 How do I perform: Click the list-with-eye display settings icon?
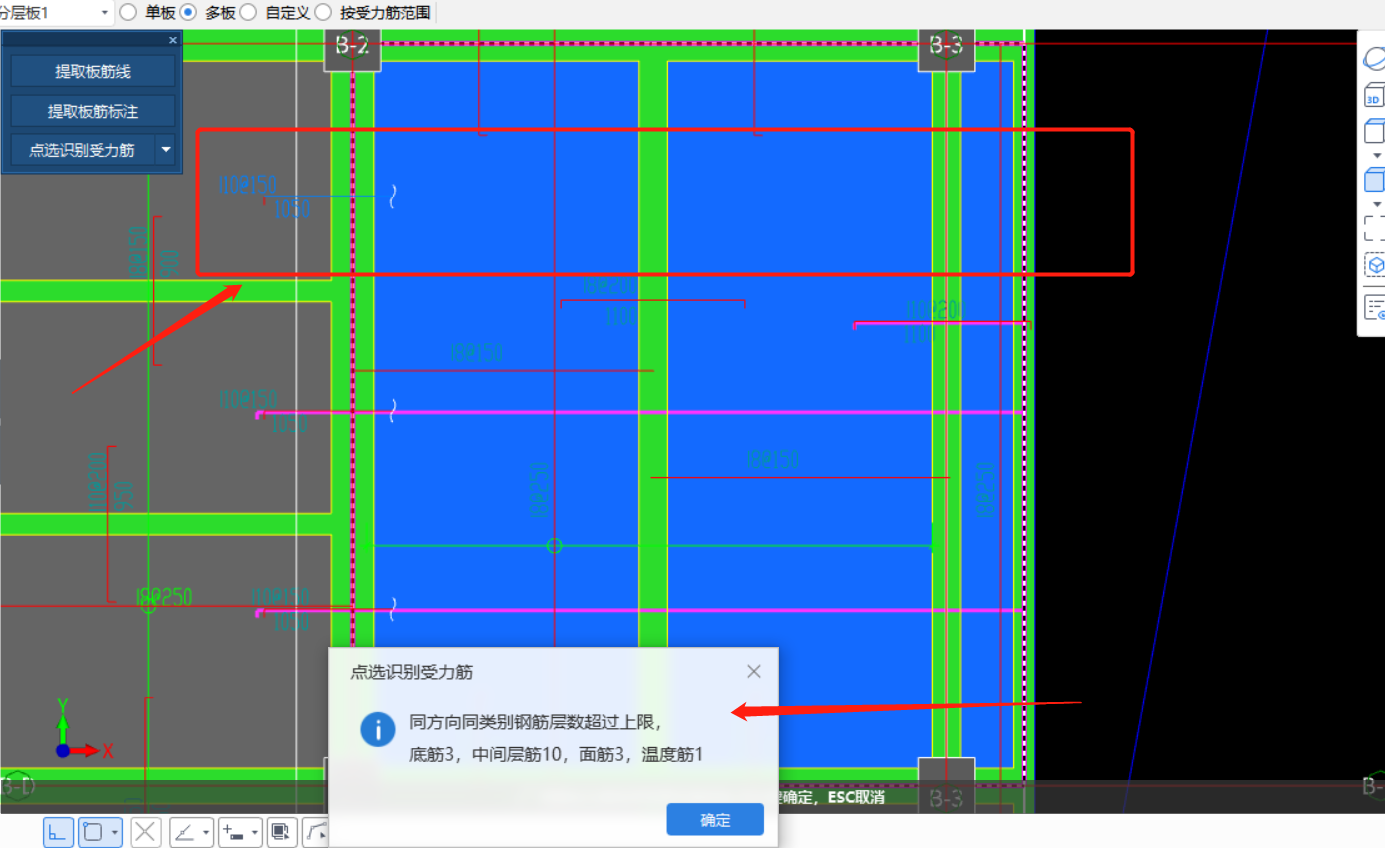(x=1375, y=308)
